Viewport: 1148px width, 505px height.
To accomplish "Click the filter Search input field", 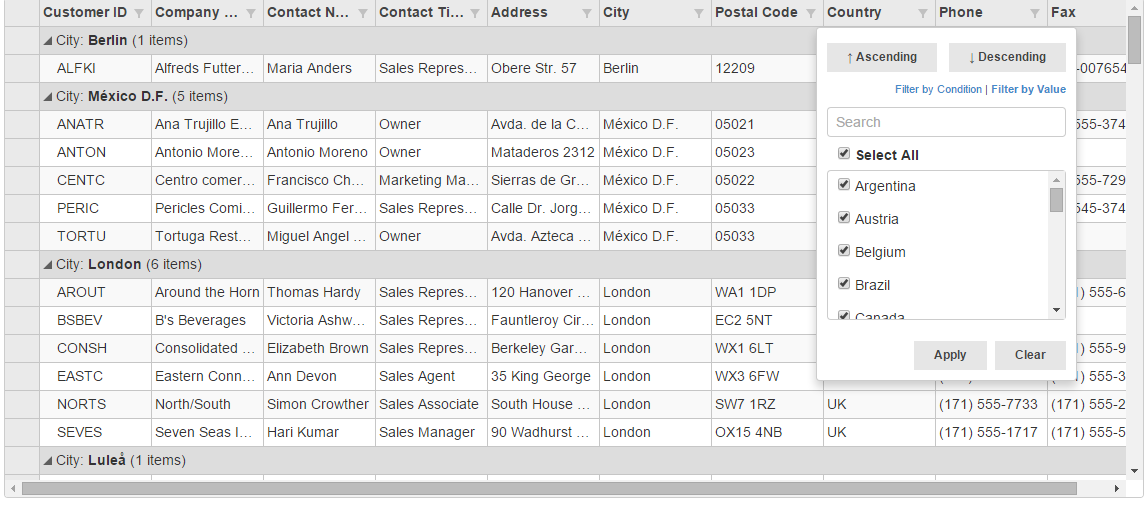I will [945, 122].
